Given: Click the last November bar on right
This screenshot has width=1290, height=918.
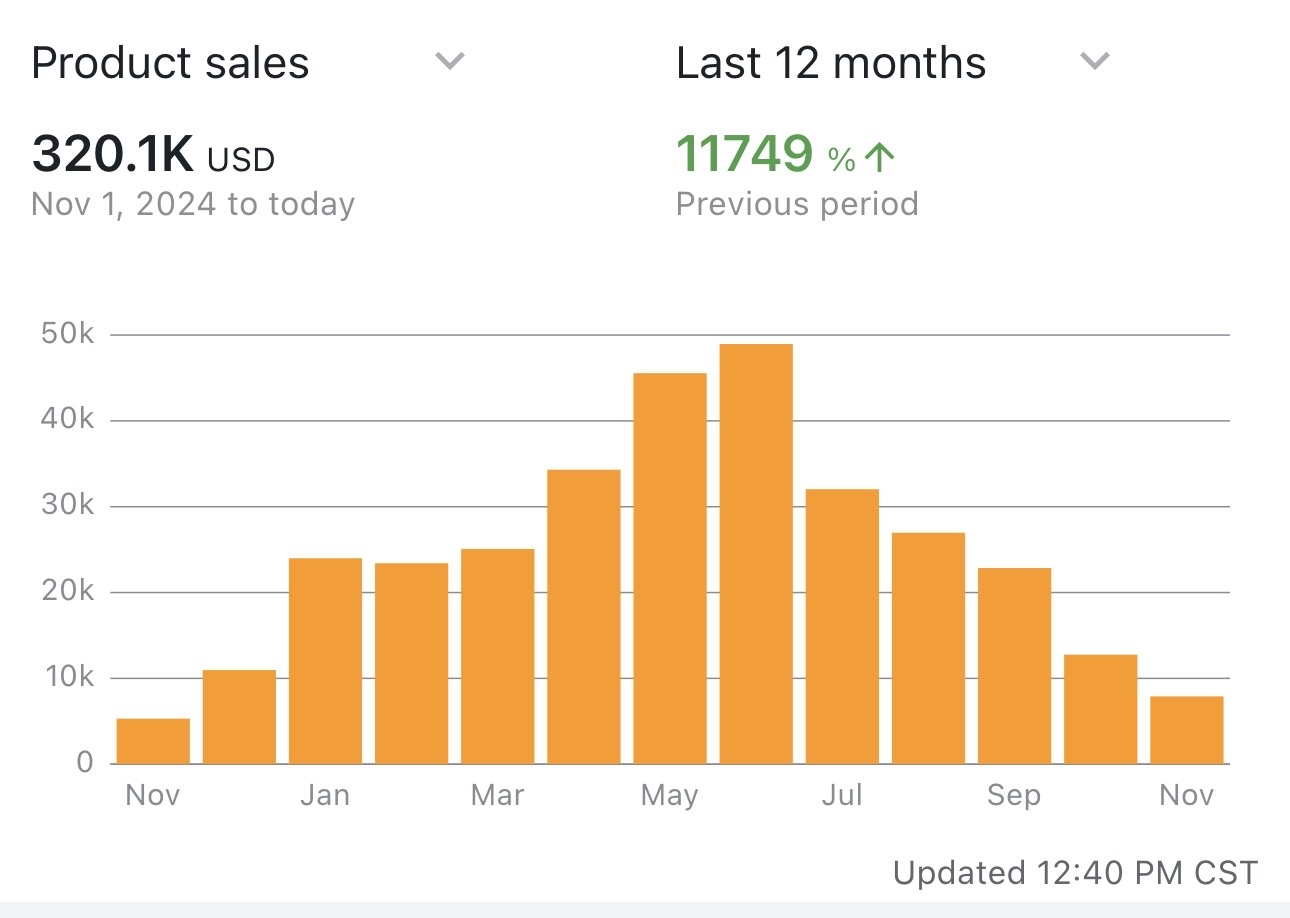Looking at the screenshot, I should [1186, 730].
